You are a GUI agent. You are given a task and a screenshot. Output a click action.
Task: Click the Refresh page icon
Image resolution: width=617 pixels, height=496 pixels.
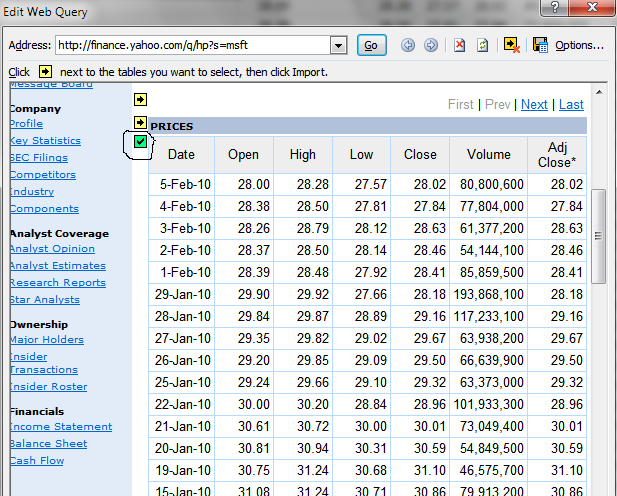[482, 45]
